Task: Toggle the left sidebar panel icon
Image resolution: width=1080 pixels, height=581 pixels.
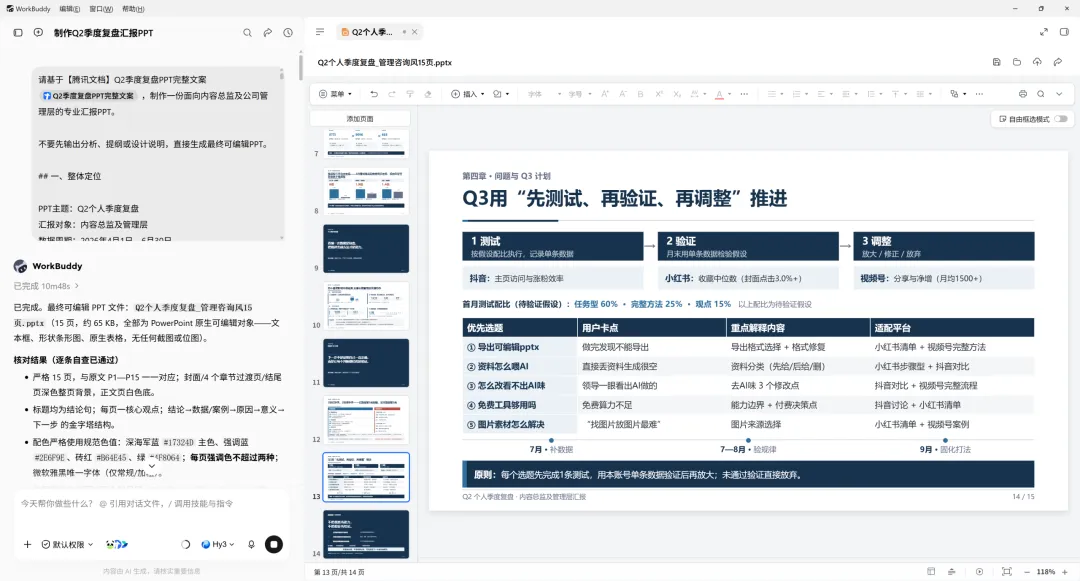Action: 18,32
